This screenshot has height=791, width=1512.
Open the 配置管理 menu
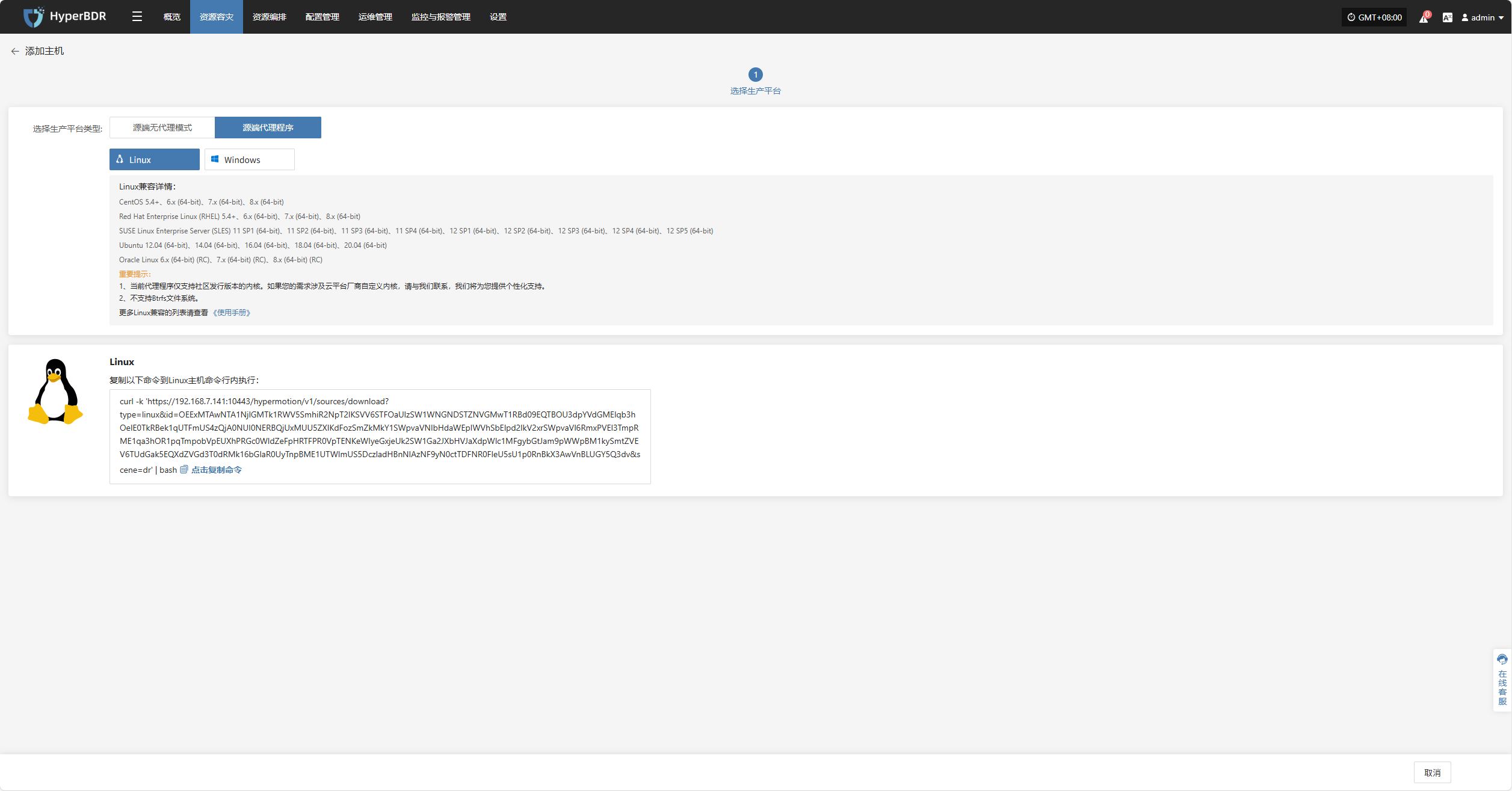pyautogui.click(x=322, y=17)
